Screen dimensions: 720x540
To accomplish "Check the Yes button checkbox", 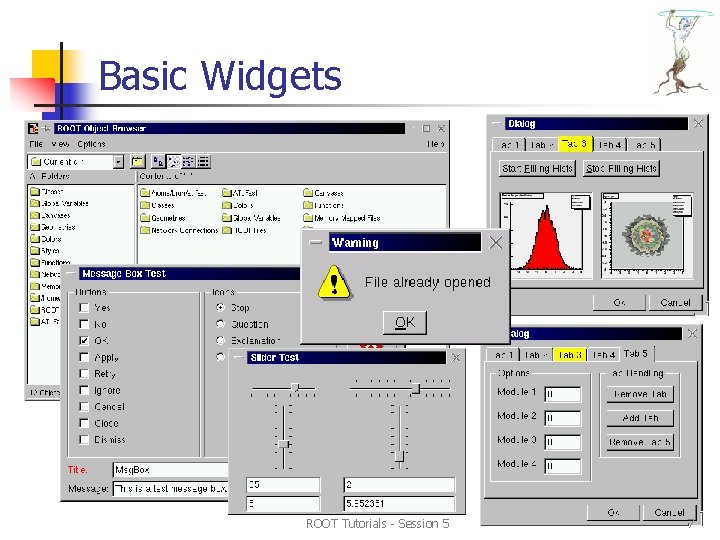I will pos(84,308).
